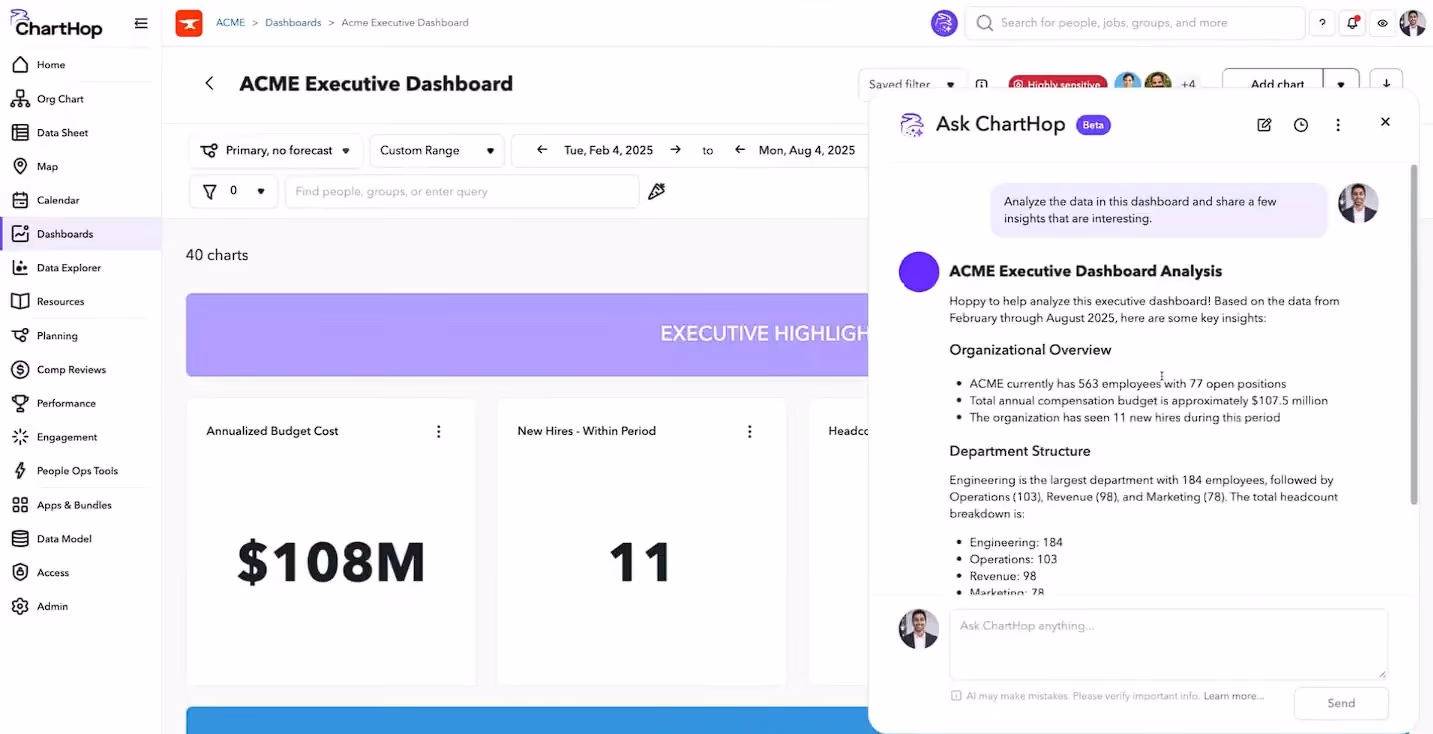Click the purple Ask ChartHop AI icon in header
The height and width of the screenshot is (734, 1433).
coord(944,23)
